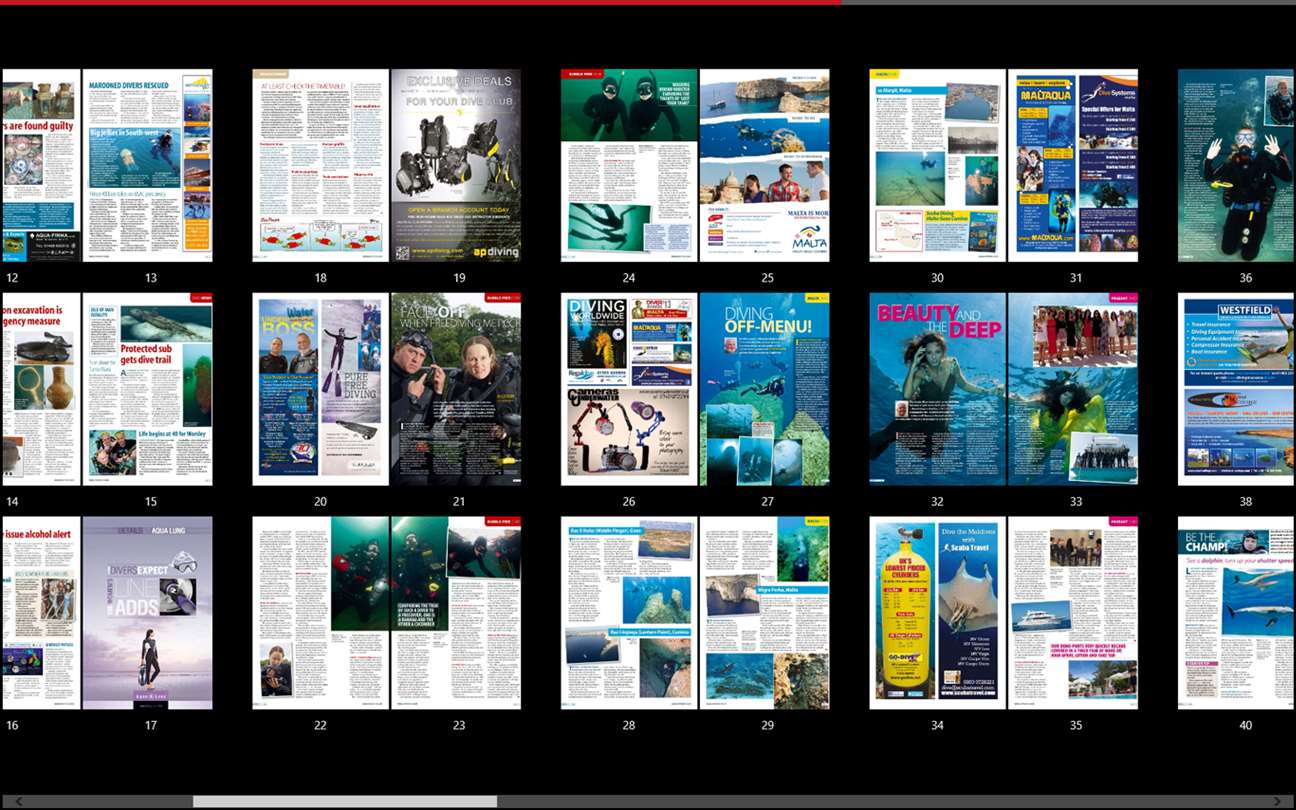Viewport: 1296px width, 810px height.
Task: Click the page number label "30"
Action: [x=937, y=278]
